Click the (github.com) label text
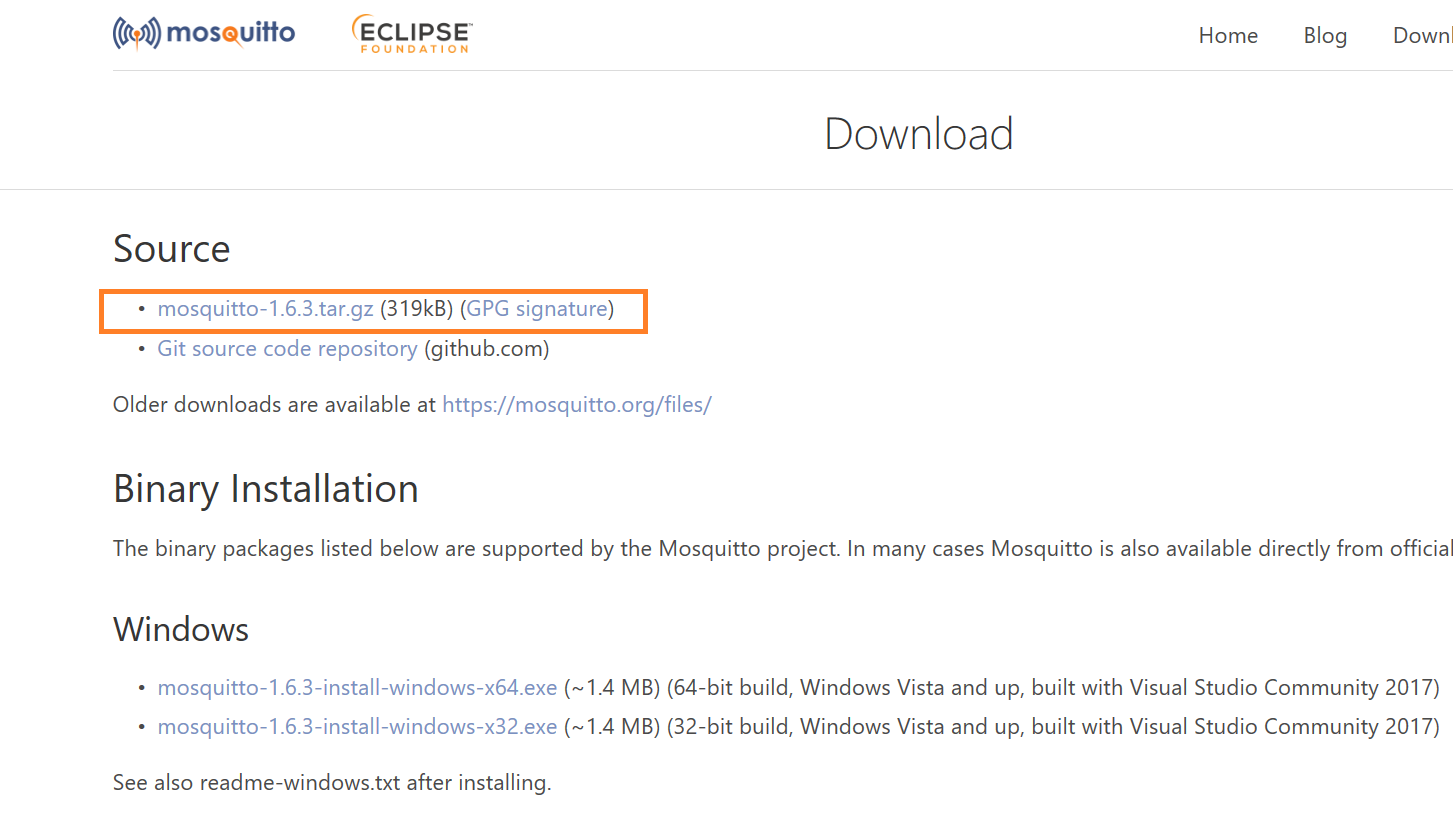The width and height of the screenshot is (1453, 821). 487,349
